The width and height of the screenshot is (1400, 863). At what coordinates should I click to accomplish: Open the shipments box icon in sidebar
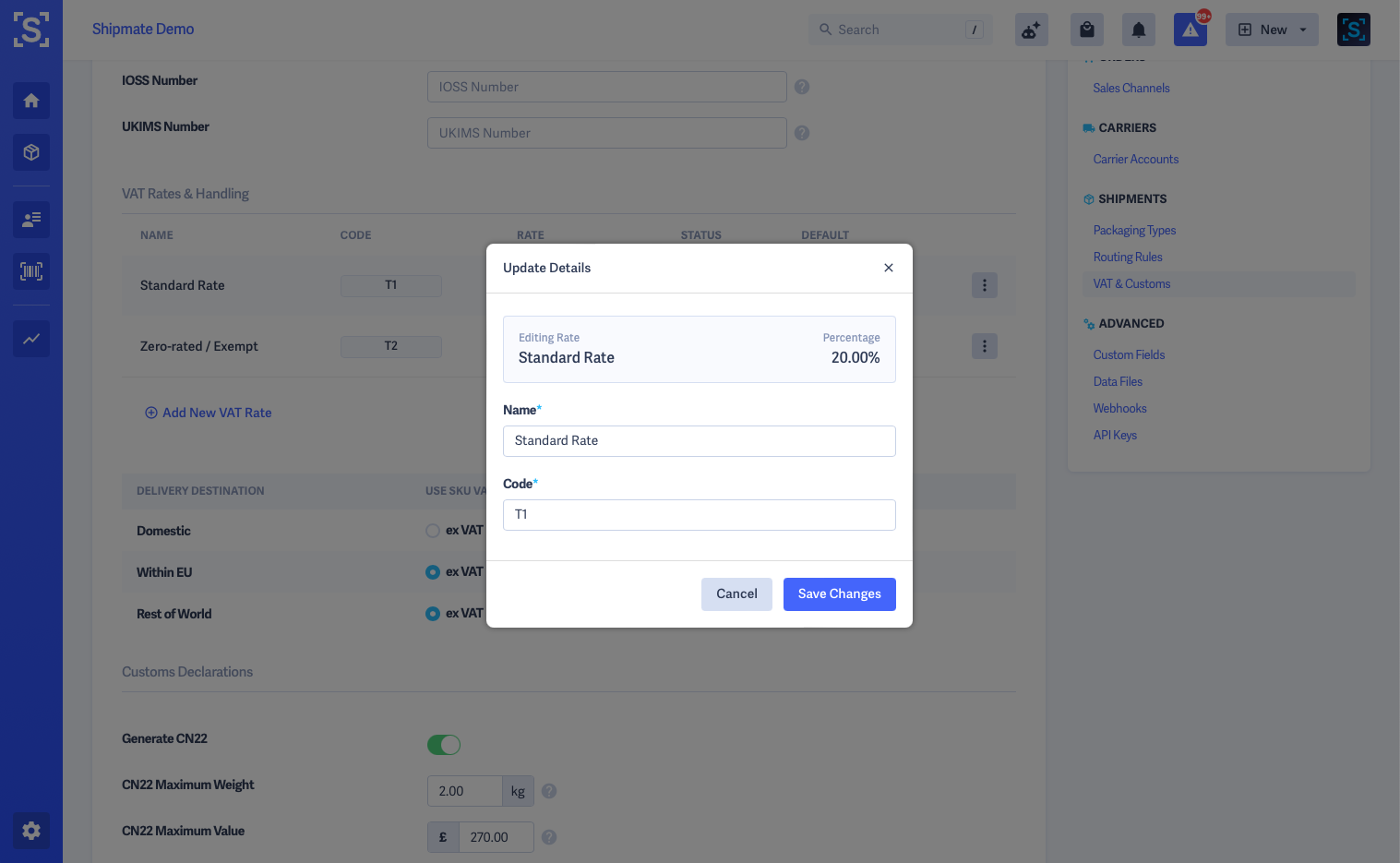(x=31, y=152)
